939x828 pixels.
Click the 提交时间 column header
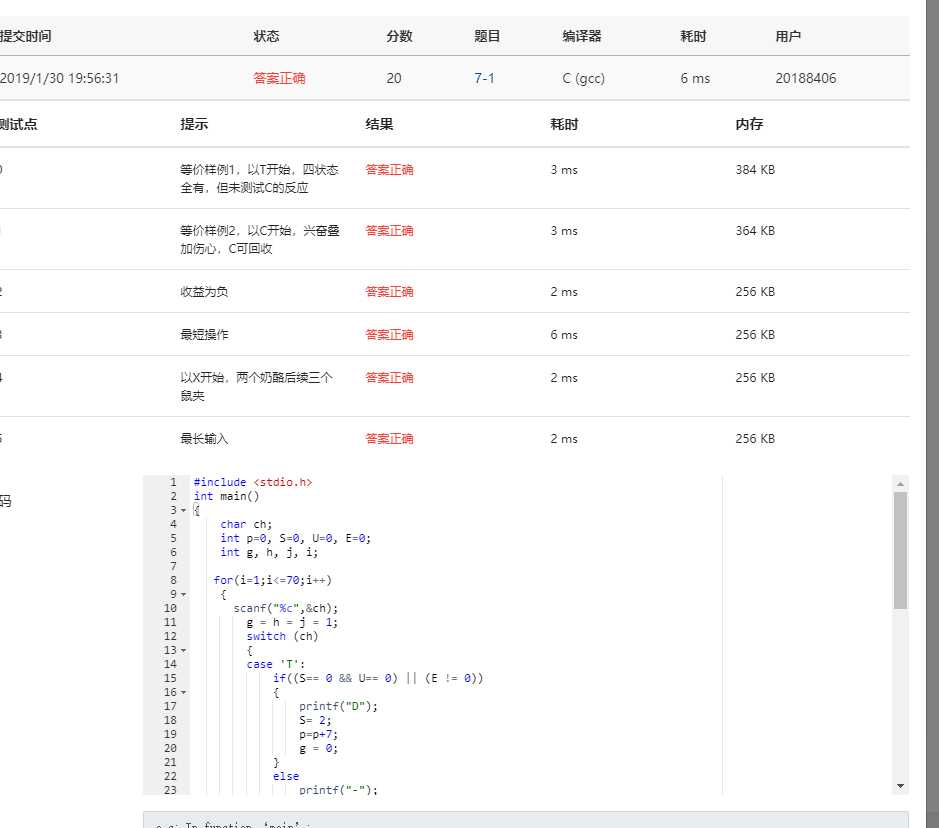pyautogui.click(x=25, y=36)
